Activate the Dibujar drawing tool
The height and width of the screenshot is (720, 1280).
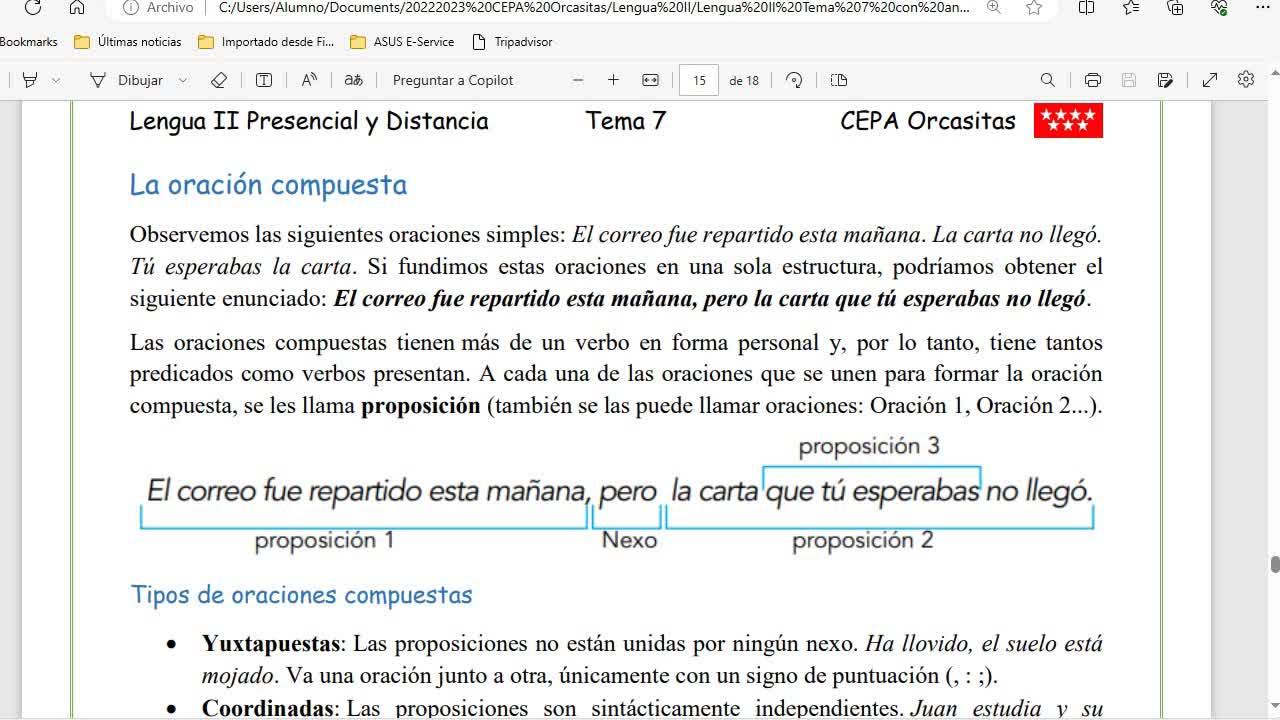pos(127,80)
